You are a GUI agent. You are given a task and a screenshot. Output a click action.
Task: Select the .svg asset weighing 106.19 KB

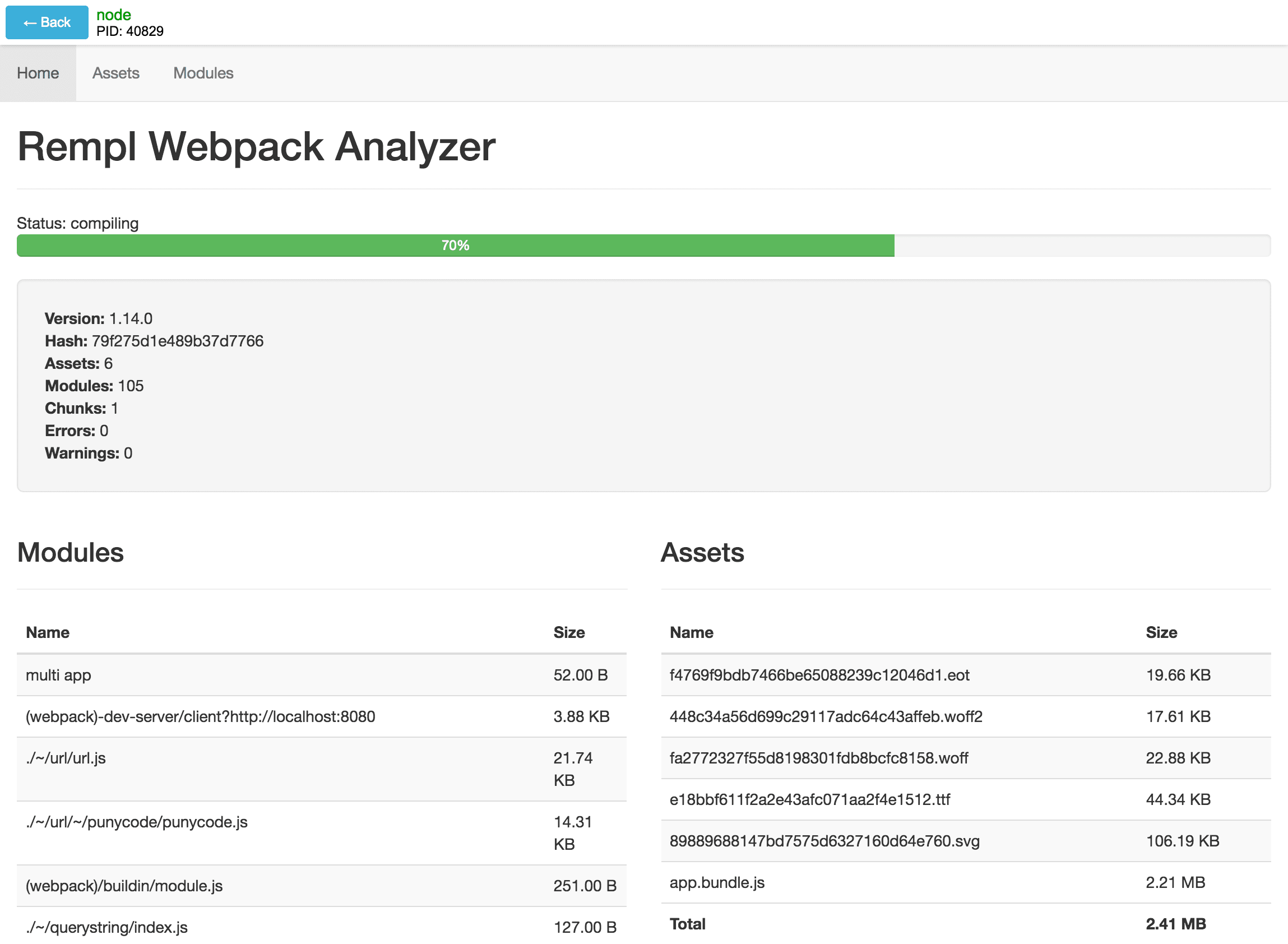pos(824,840)
